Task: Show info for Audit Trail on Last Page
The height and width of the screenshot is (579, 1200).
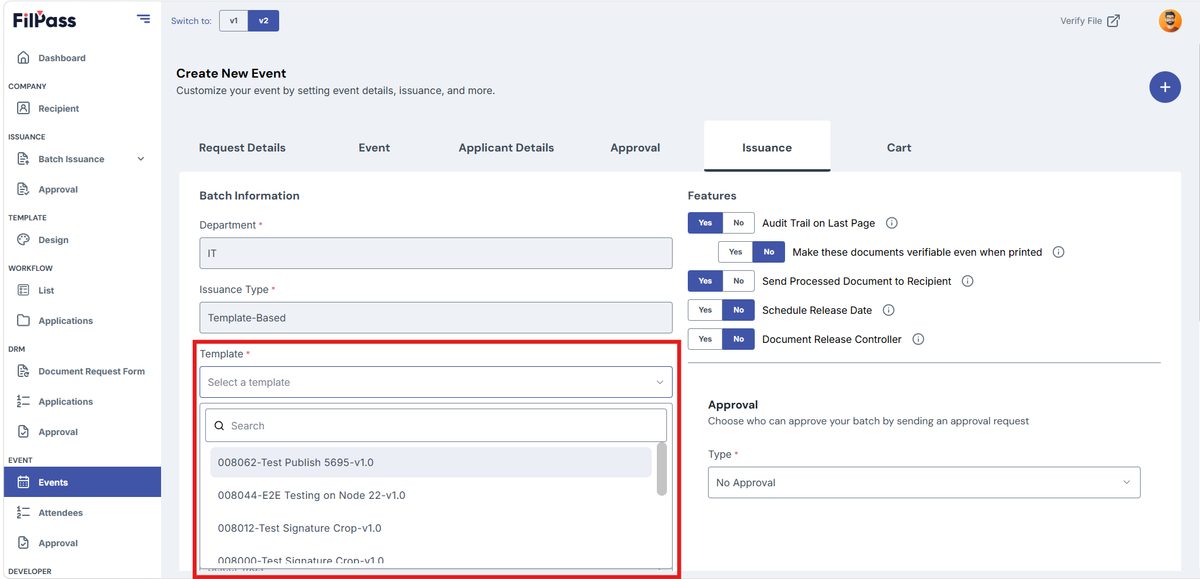Action: 892,223
